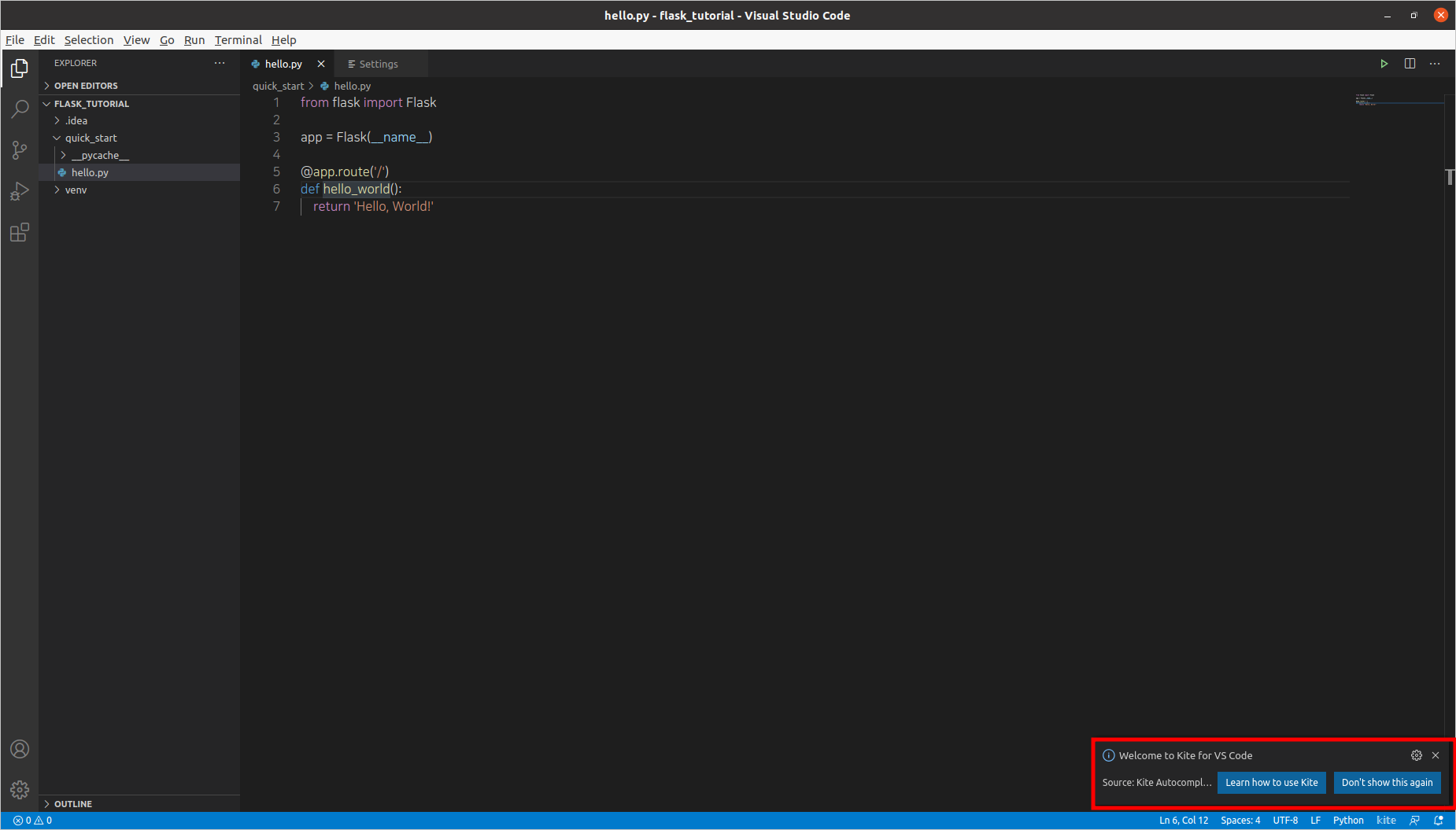Open the Source Control view
This screenshot has width=1456, height=830.
(x=20, y=150)
